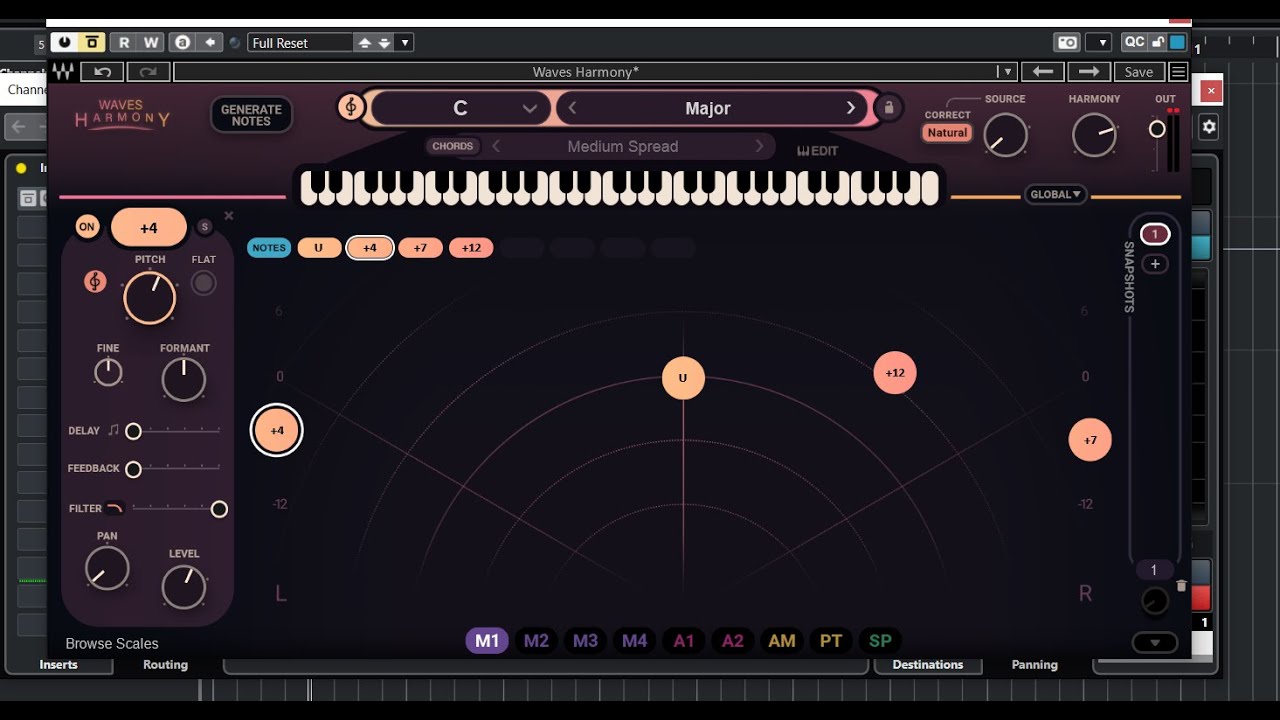Toggle the plugin bypass power button
This screenshot has width=1280, height=720.
point(65,42)
